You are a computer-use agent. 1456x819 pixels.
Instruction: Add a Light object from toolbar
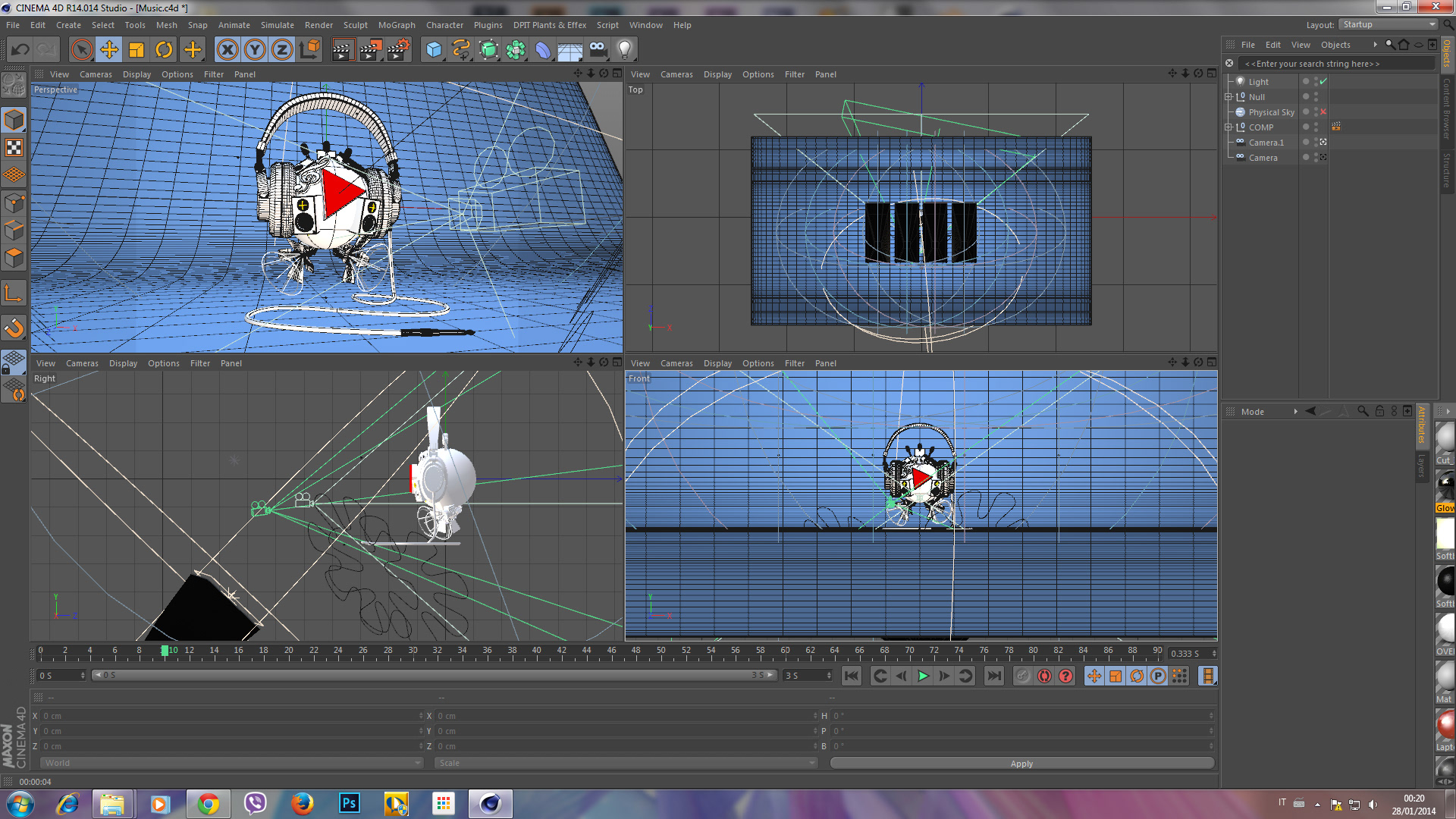coord(625,50)
